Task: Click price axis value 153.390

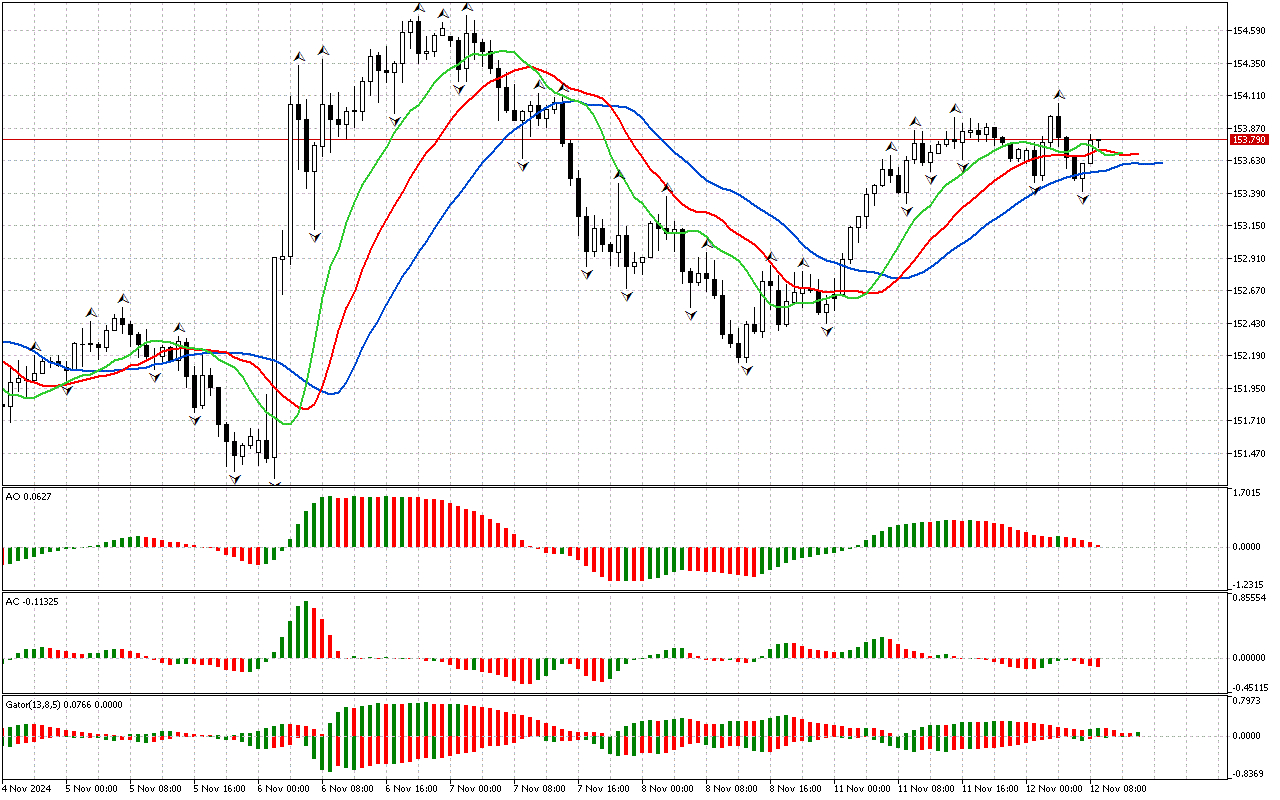Action: (x=1250, y=194)
